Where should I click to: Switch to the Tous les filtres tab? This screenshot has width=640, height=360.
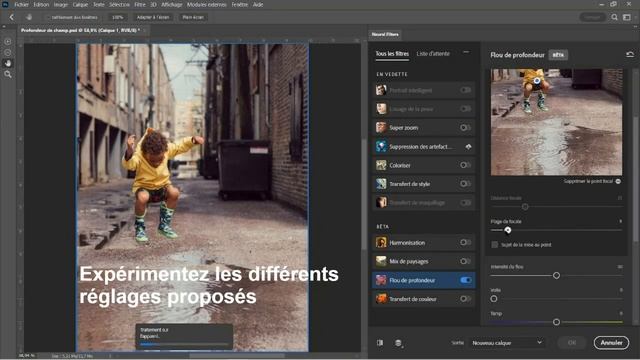392,53
